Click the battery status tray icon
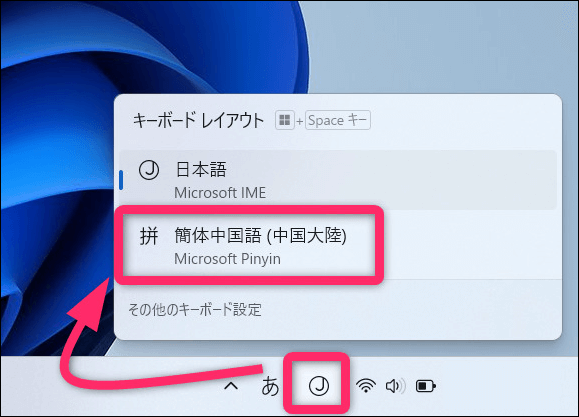579x417 pixels. [x=426, y=386]
